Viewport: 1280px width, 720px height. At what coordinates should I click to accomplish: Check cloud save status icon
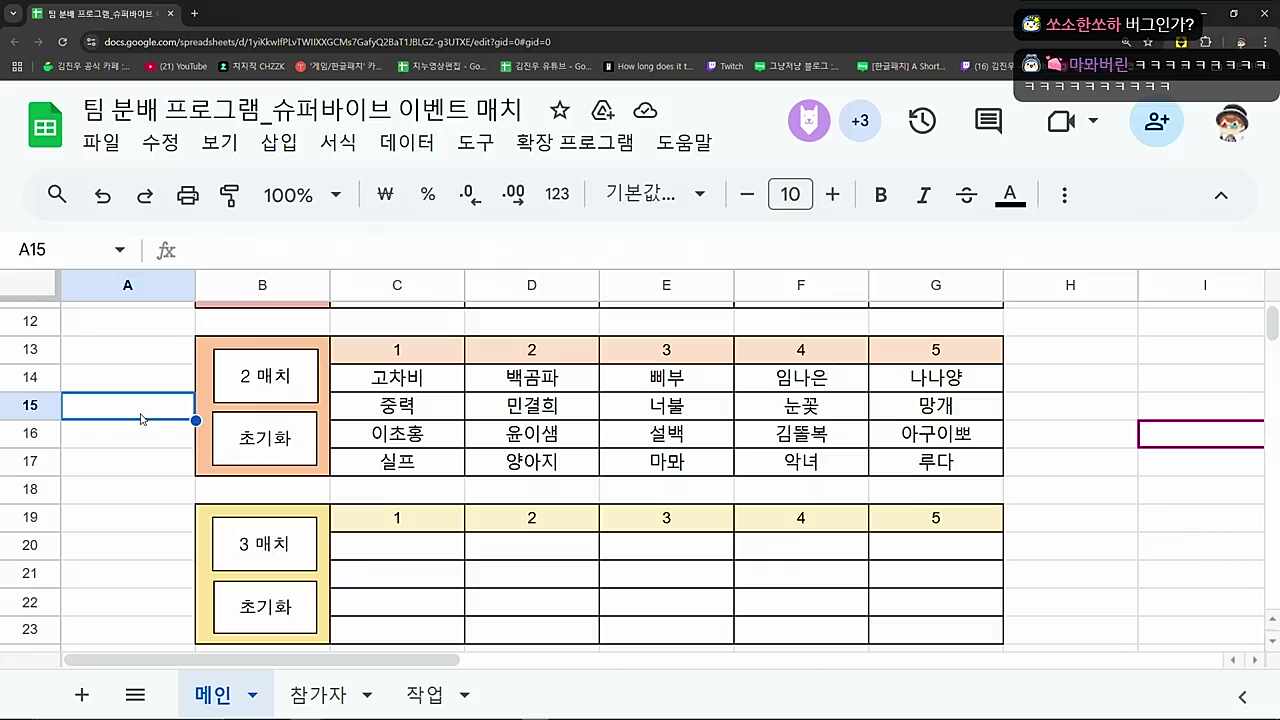646,110
